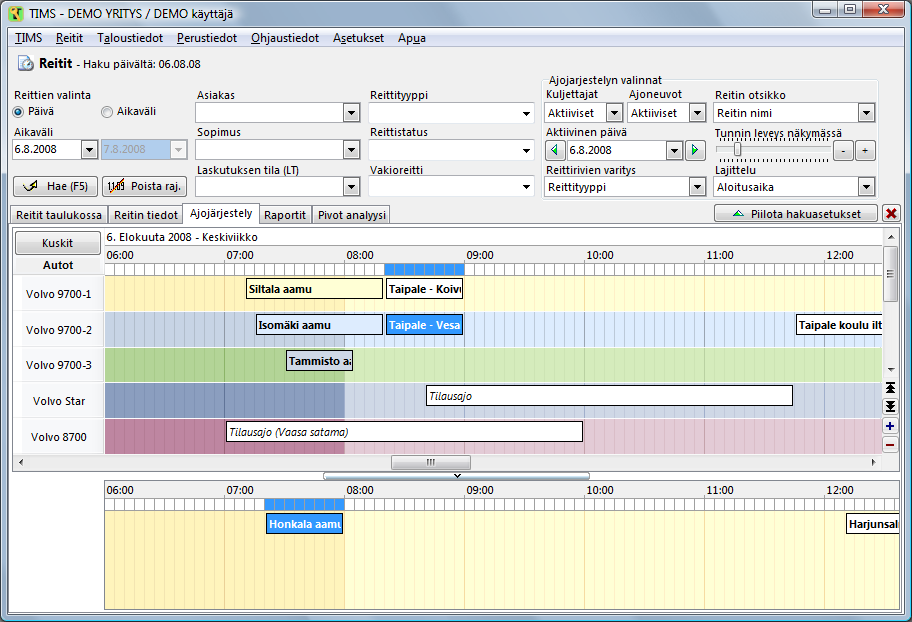Click the right arrow of horizontal scrollbar
Viewport: 912px width, 622px height.
pyautogui.click(x=874, y=463)
